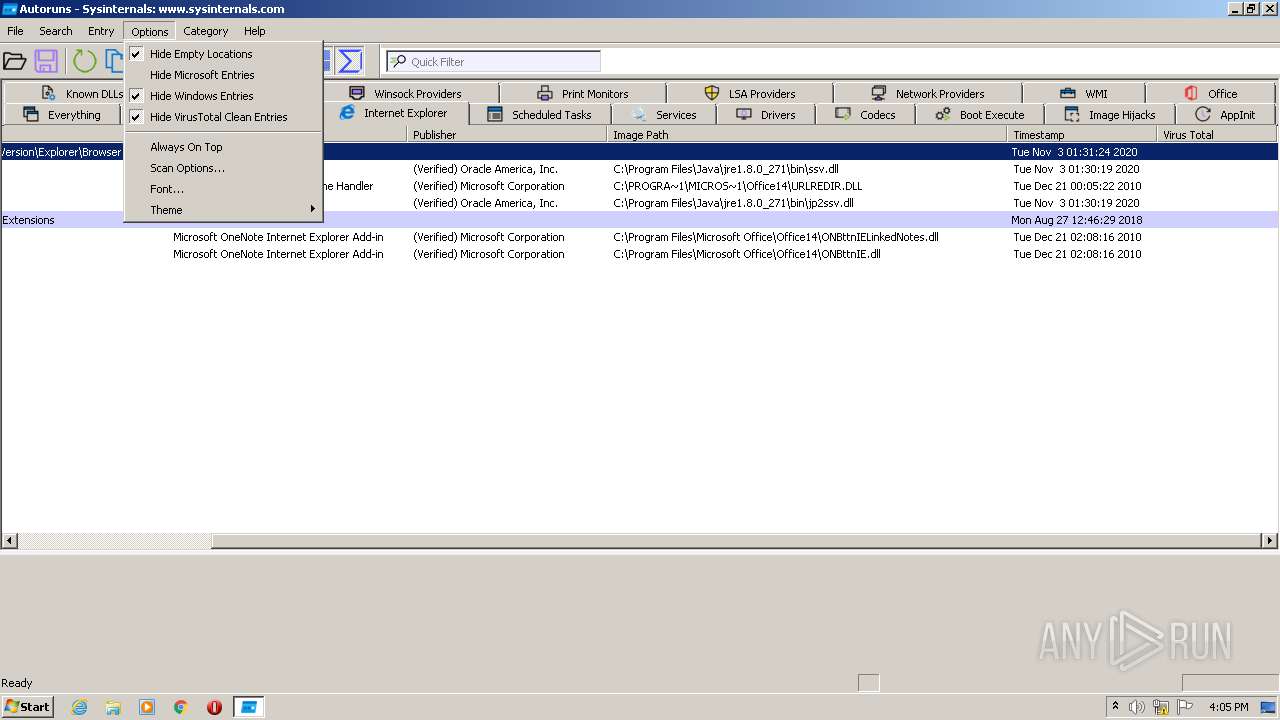Screen dimensions: 1280x720
Task: Open Windows Media Player taskbar icon
Action: tap(147, 707)
